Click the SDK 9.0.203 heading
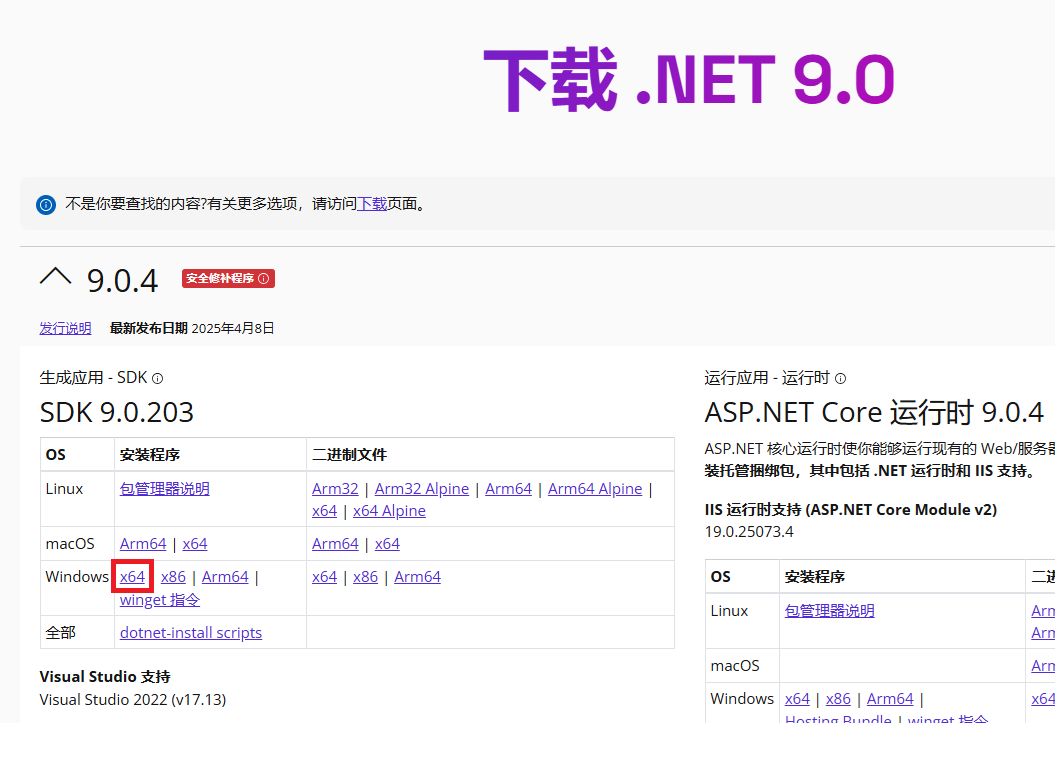 [116, 412]
